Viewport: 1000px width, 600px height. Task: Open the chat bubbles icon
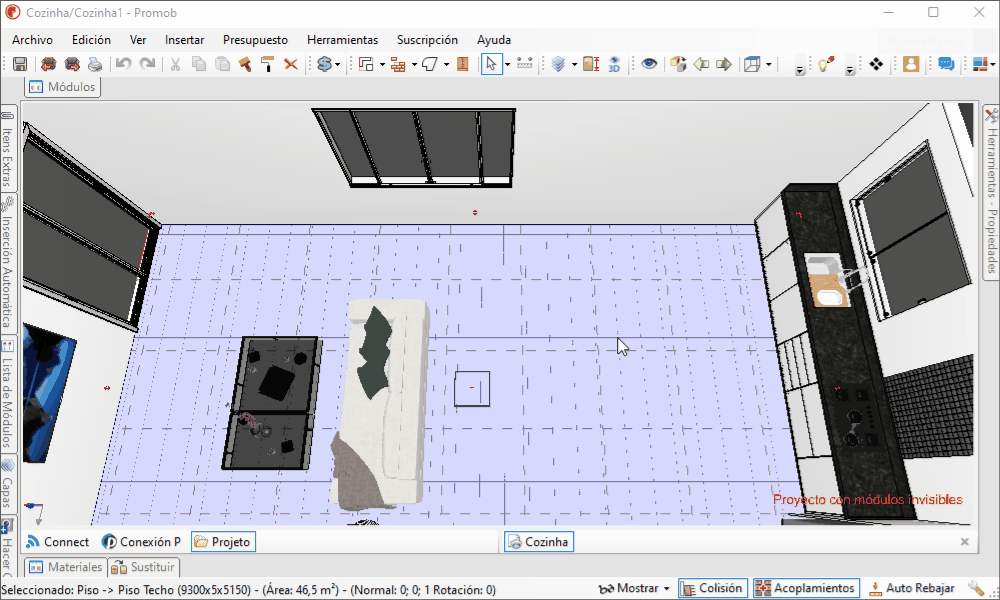click(945, 64)
